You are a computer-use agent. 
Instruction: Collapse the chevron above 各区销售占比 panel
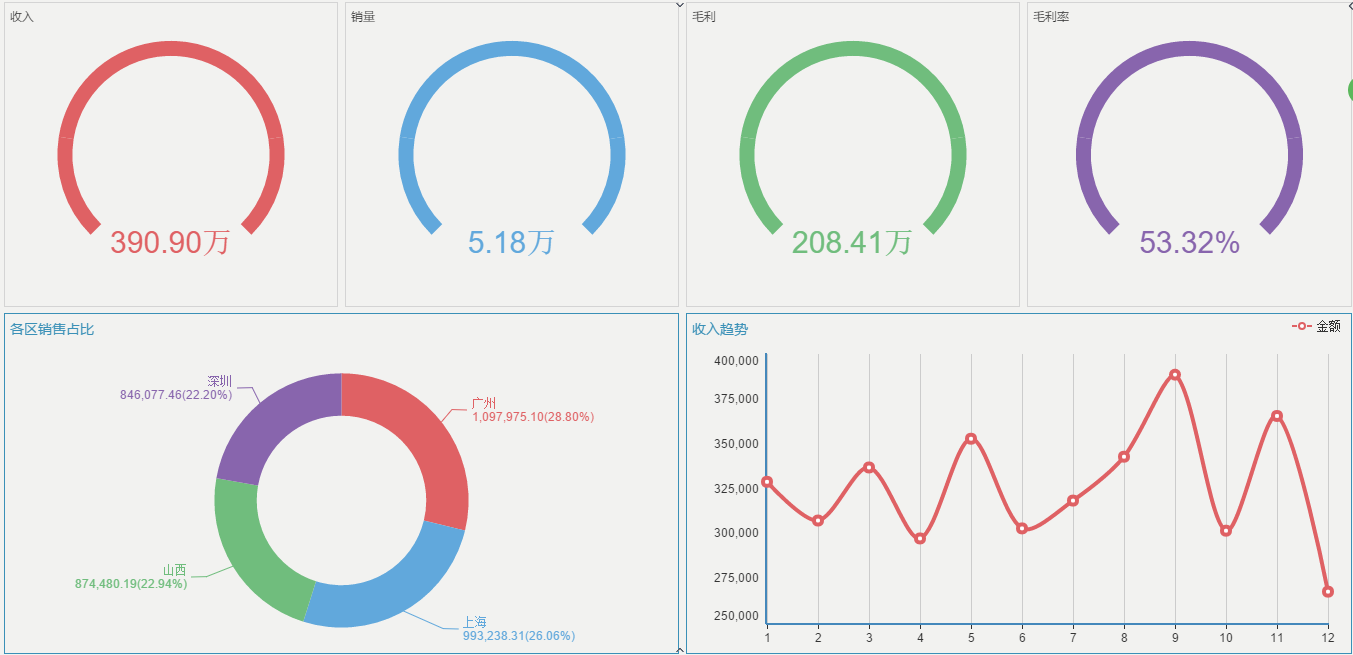pyautogui.click(x=680, y=5)
